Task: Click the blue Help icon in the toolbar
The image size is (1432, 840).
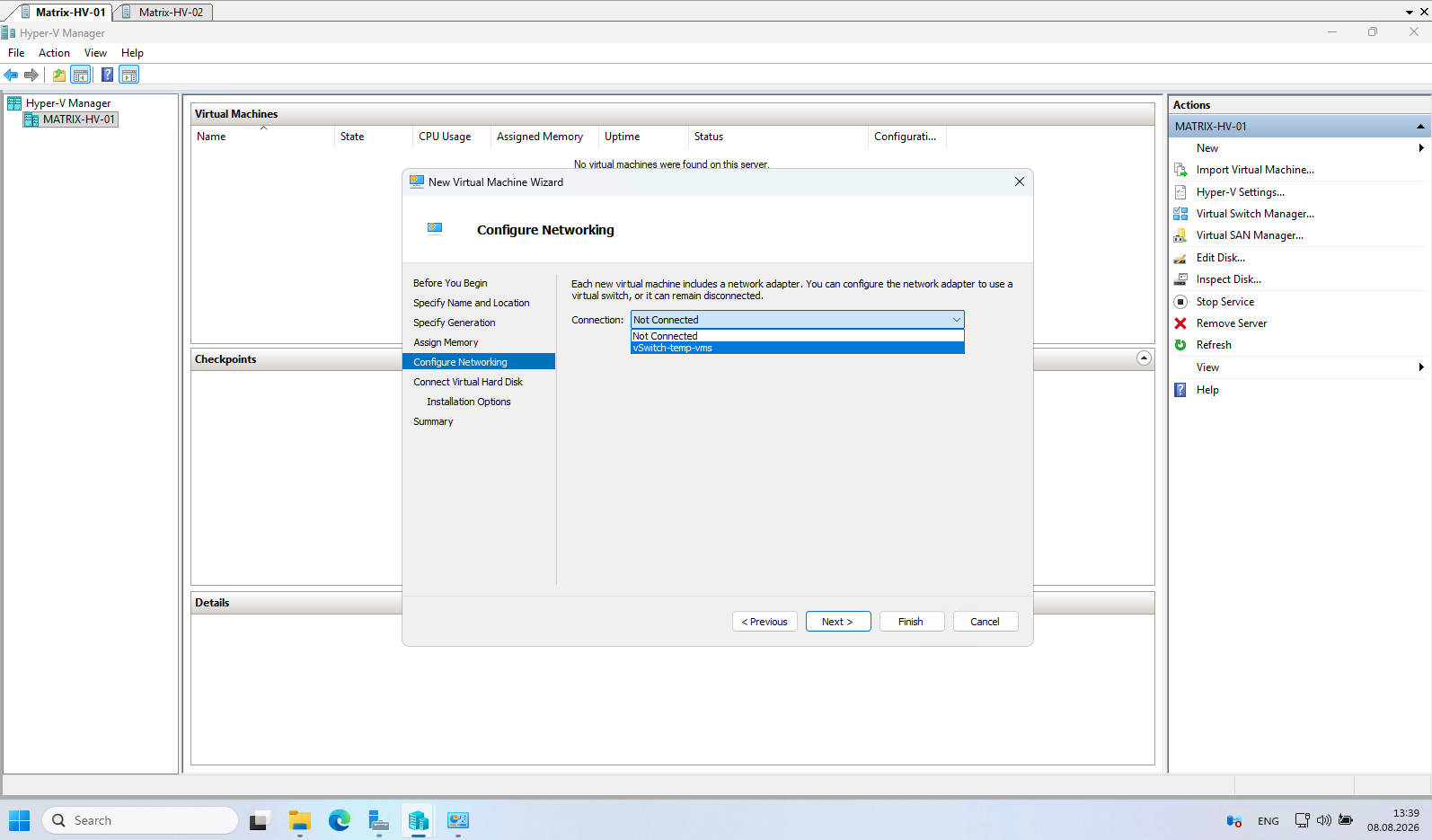Action: coord(107,75)
